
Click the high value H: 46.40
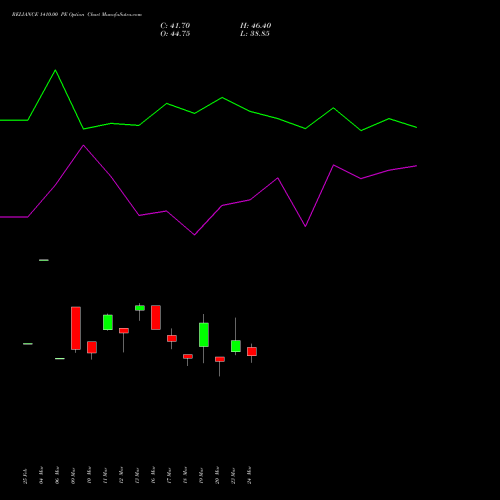pyautogui.click(x=255, y=26)
